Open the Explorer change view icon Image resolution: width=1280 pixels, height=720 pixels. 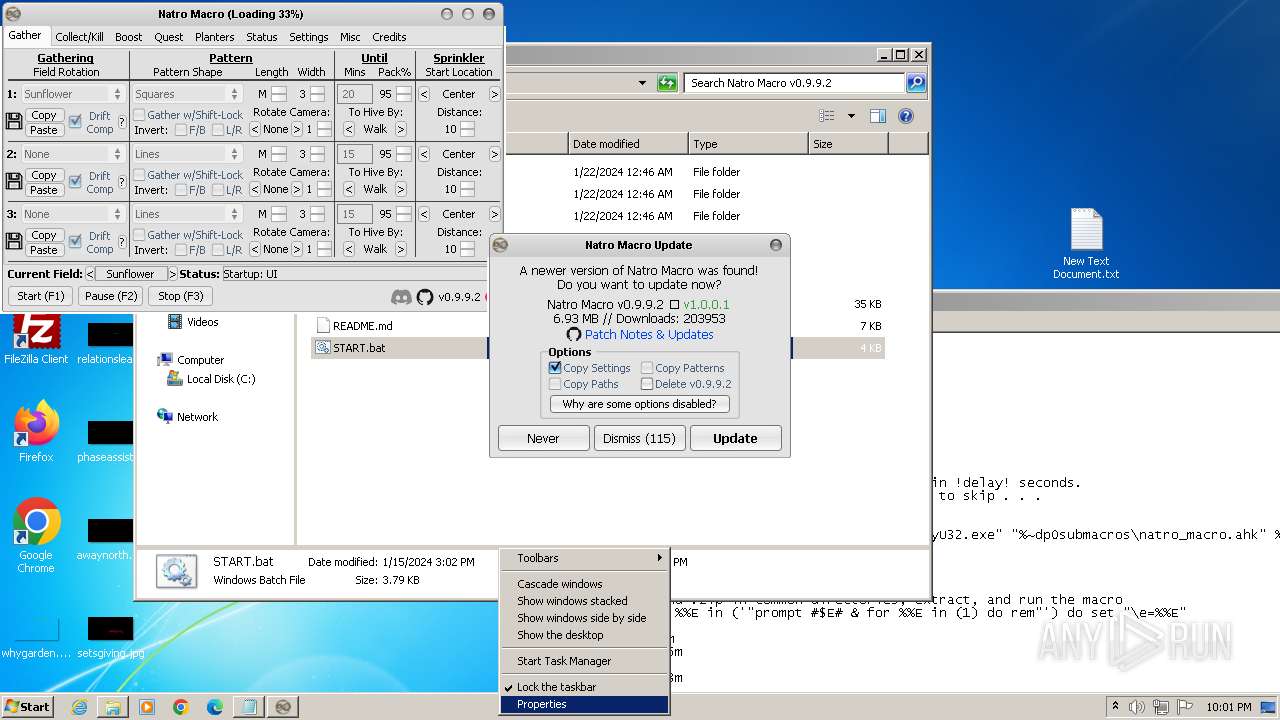click(x=827, y=116)
